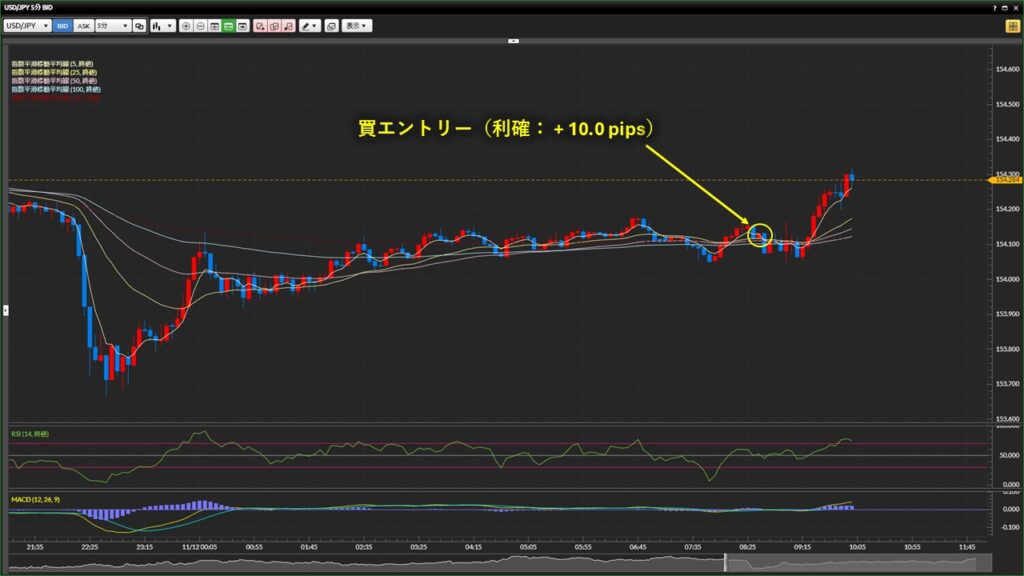Open the 5分 timeframe dropdown
Image resolution: width=1024 pixels, height=576 pixels.
(113, 25)
